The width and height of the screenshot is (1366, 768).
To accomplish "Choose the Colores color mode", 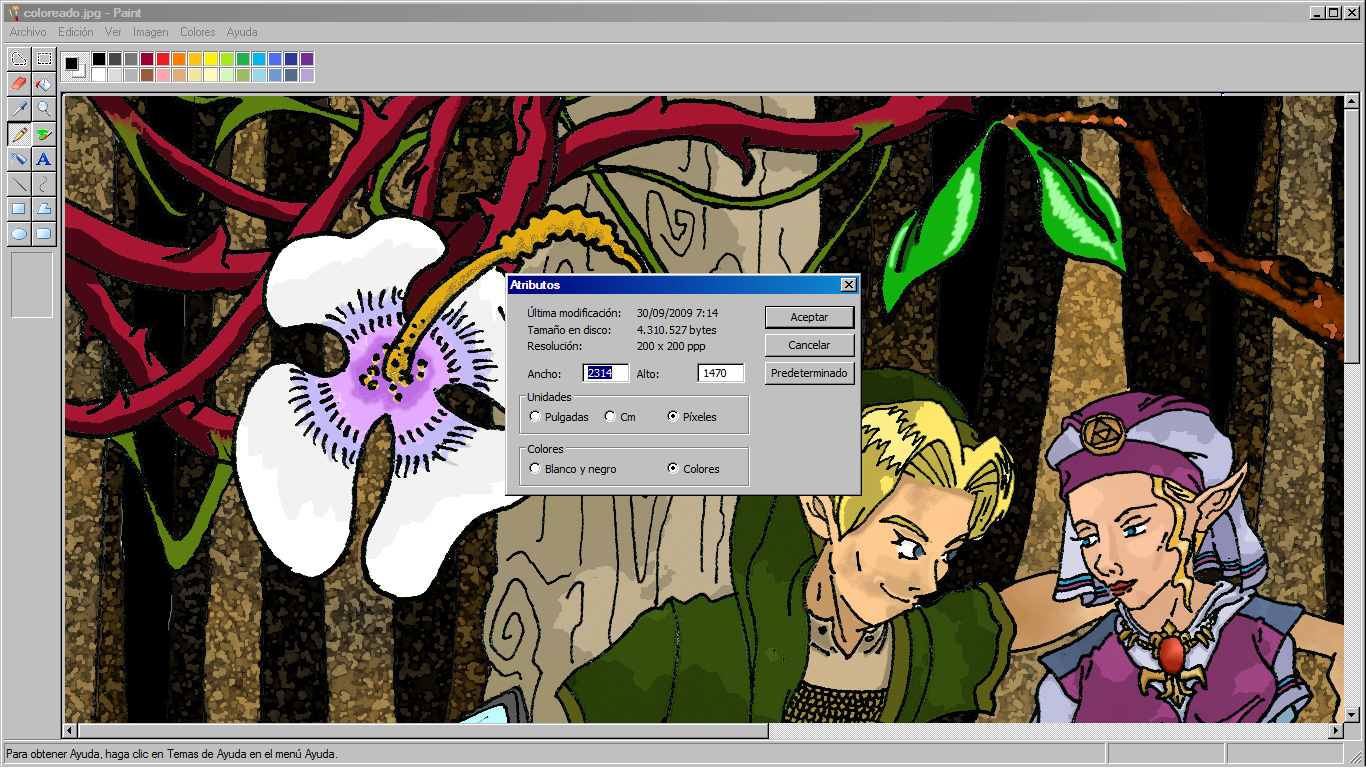I will (694, 469).
